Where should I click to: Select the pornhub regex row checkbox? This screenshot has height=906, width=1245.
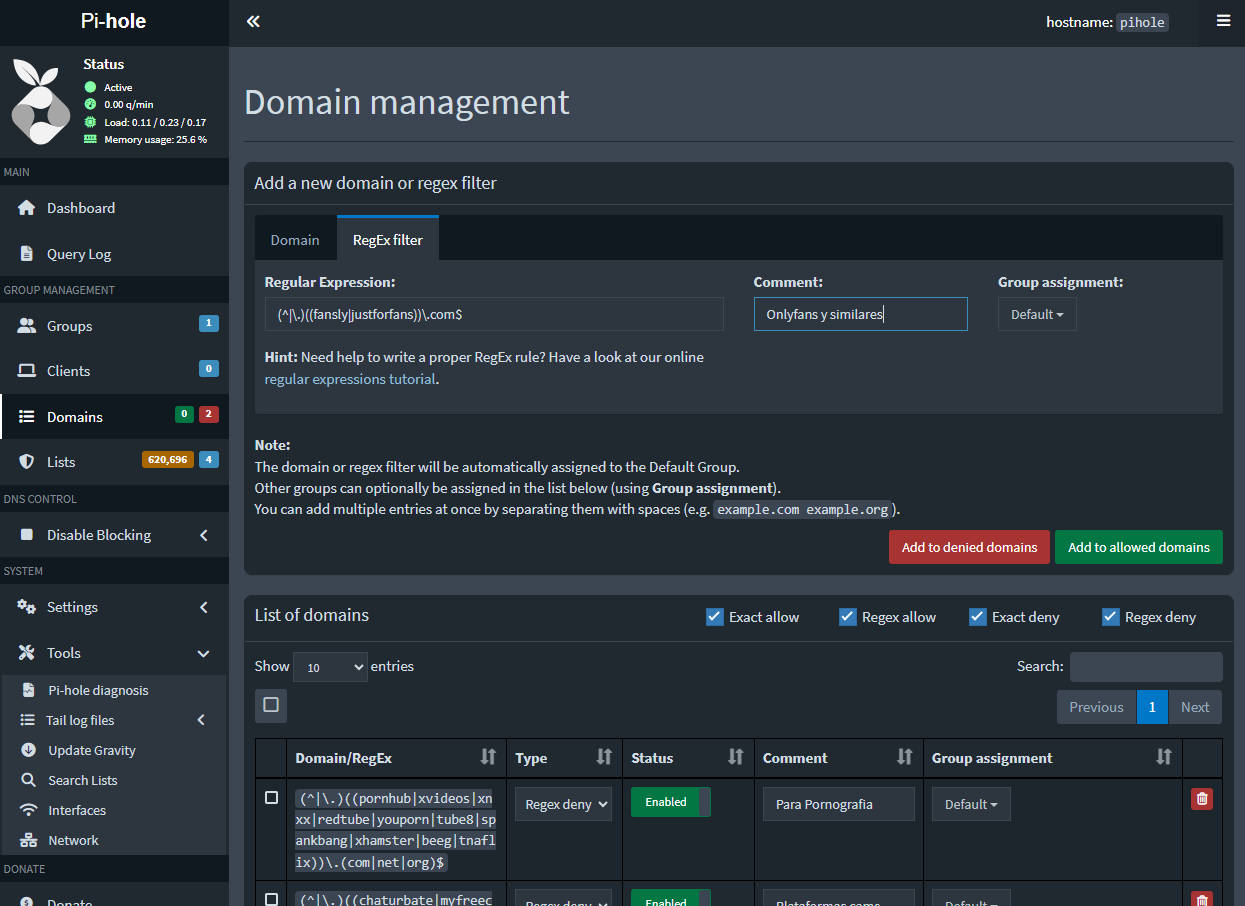pos(271,798)
